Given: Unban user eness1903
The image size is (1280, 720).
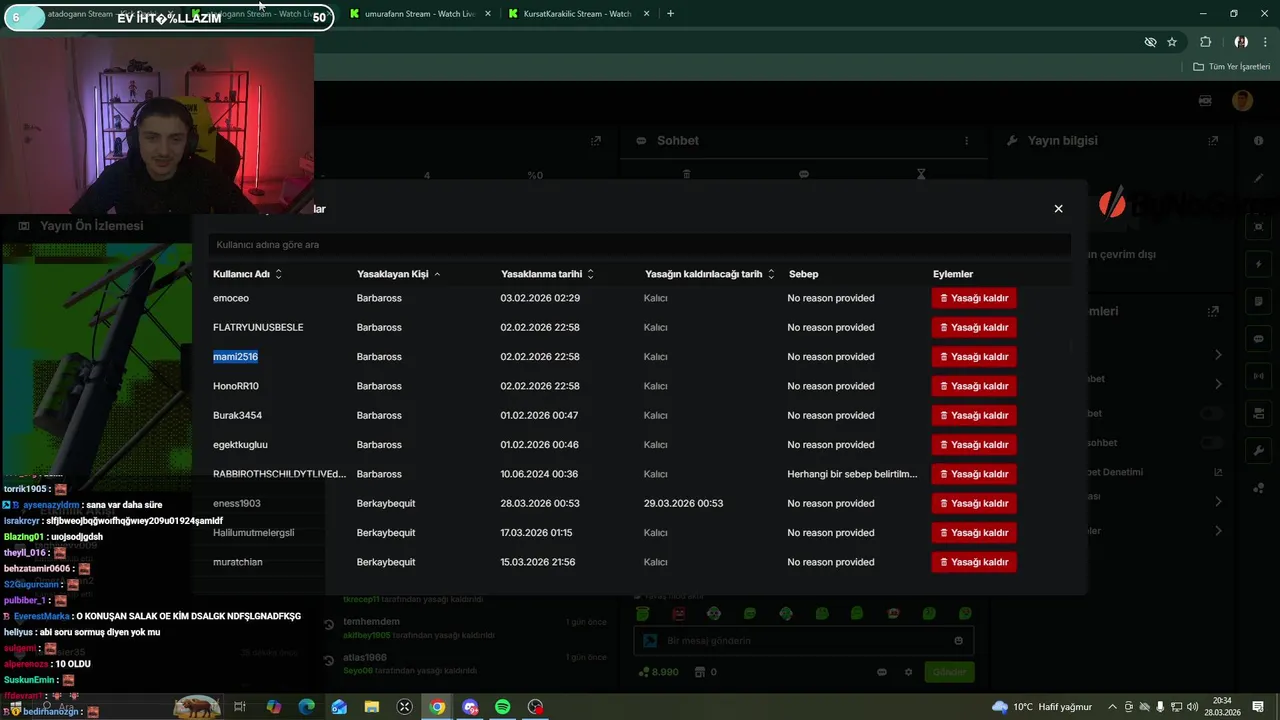Looking at the screenshot, I should tap(974, 503).
